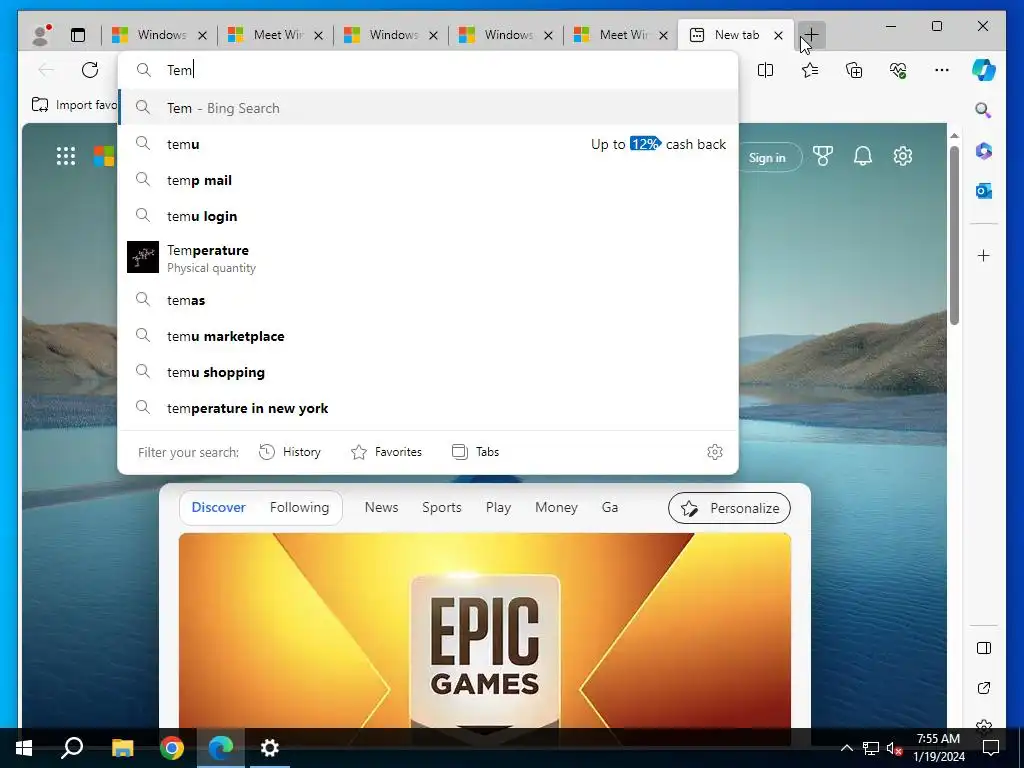1024x768 pixels.
Task: Click the muted volume tray icon
Action: pyautogui.click(x=894, y=748)
